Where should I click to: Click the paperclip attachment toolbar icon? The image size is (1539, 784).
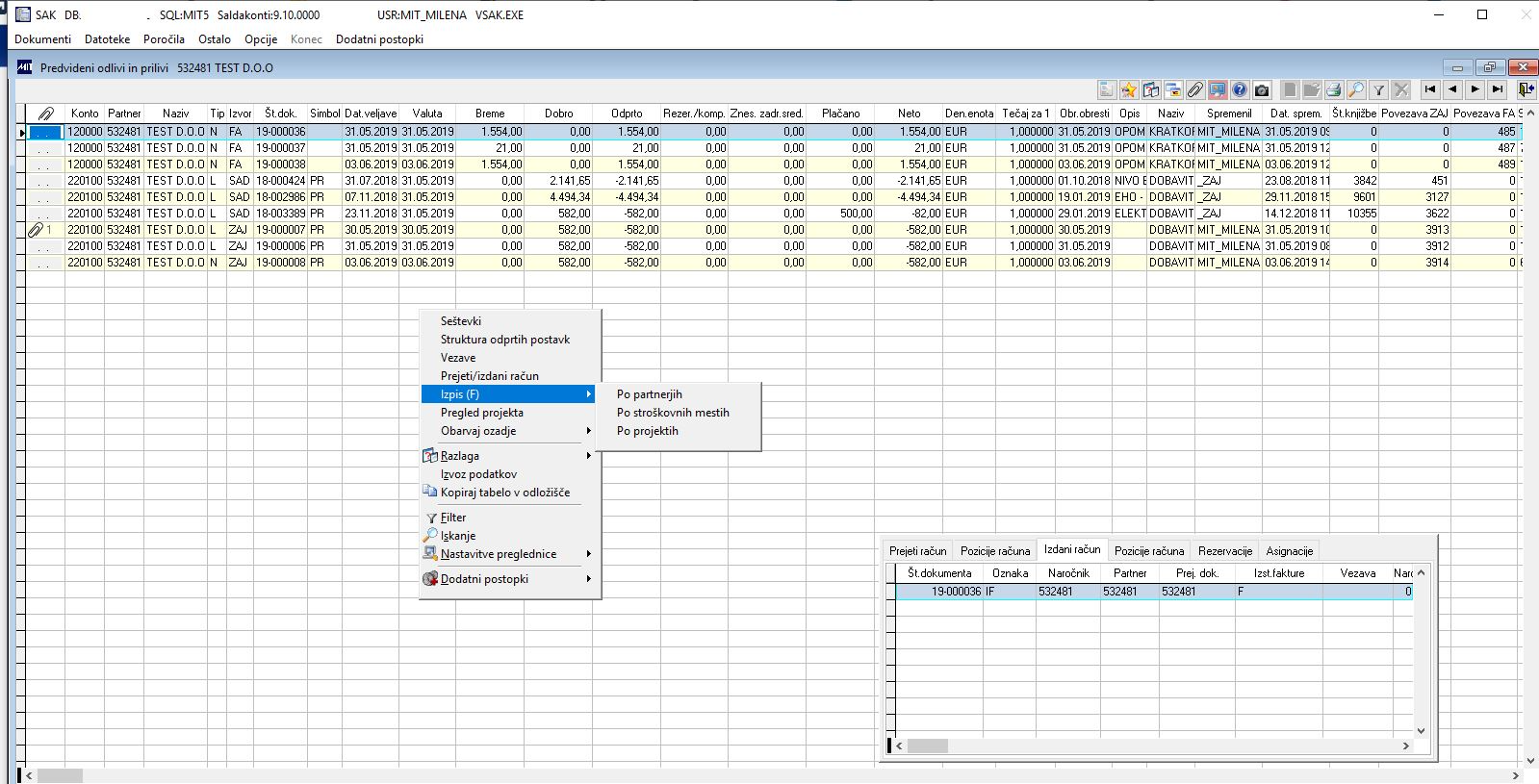point(1194,89)
